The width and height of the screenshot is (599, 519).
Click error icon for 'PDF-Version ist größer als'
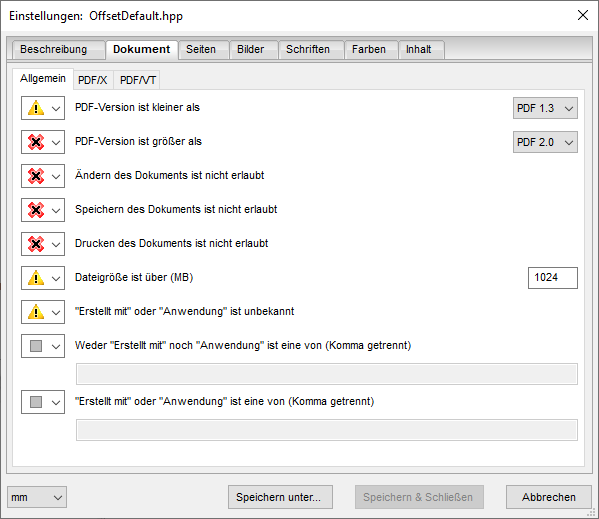36,142
